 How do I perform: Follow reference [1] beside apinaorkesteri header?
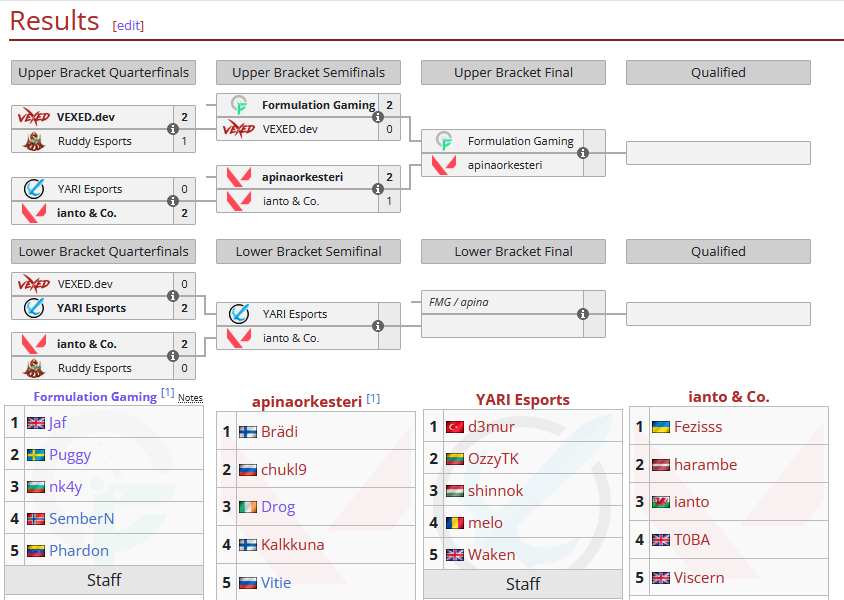373,399
